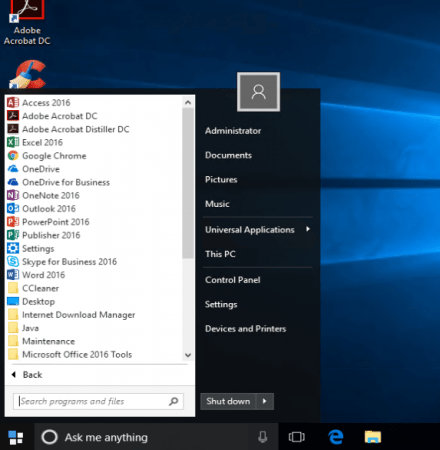The image size is (440, 450).
Task: Open Control Panel from the right pane
Action: point(233,280)
